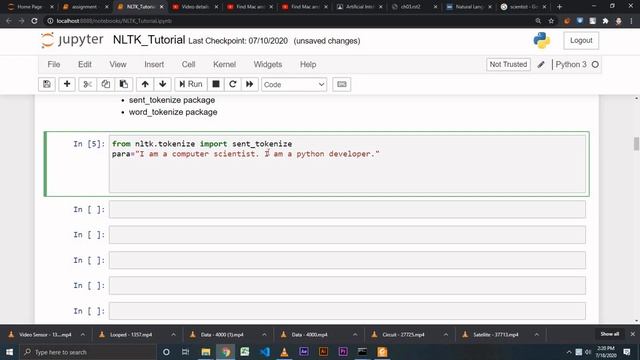640x360 pixels.
Task: Paste cells below using the clipboard icon
Action: [x=124, y=84]
